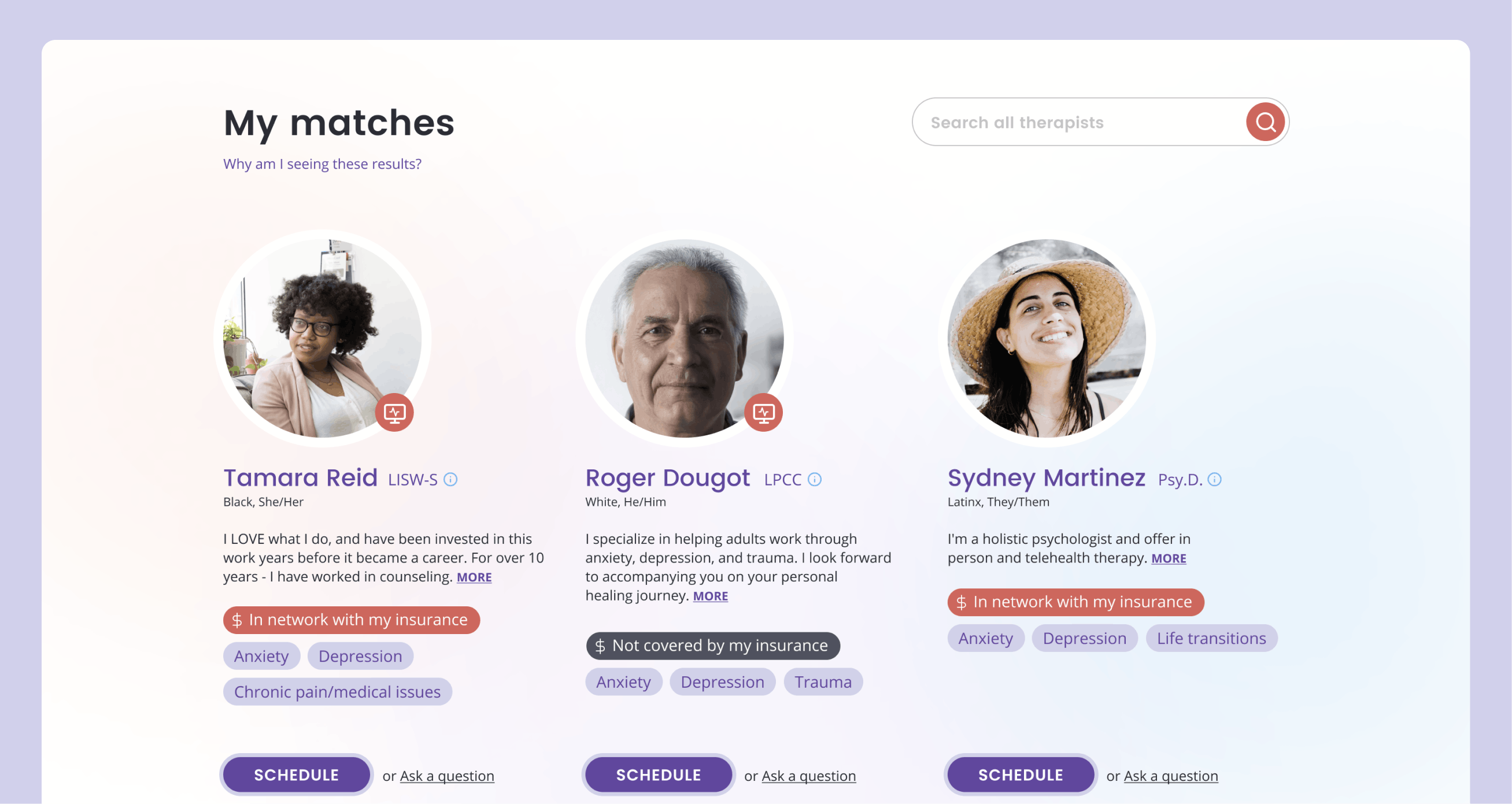Expand Sydney Martinez's full bio with MORE link

(x=1168, y=558)
